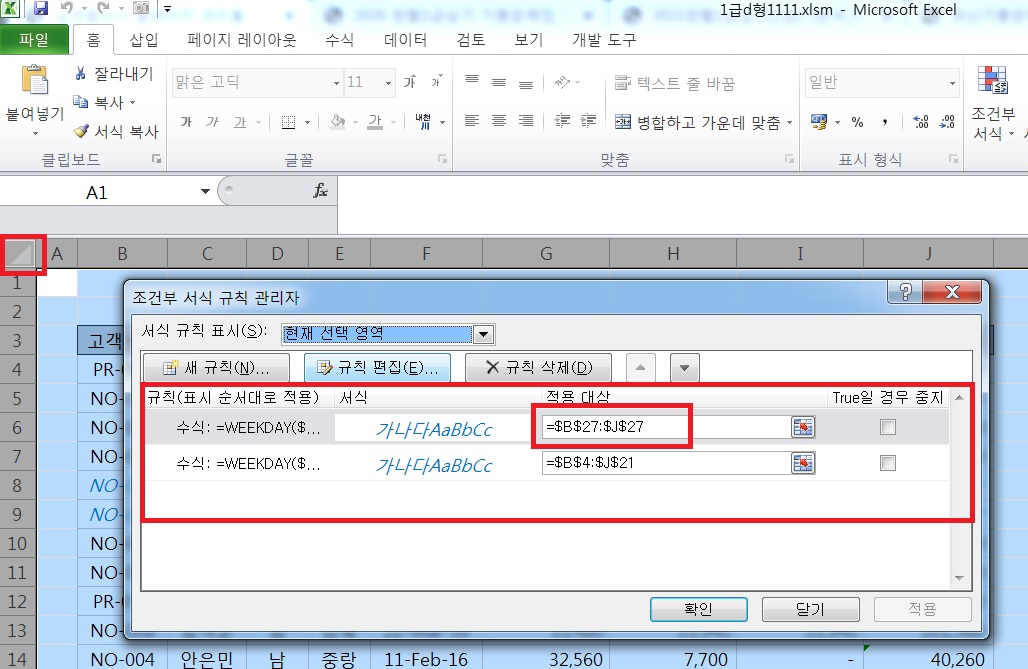Click the Save icon in quick access toolbar
The image size is (1028, 669).
[41, 9]
